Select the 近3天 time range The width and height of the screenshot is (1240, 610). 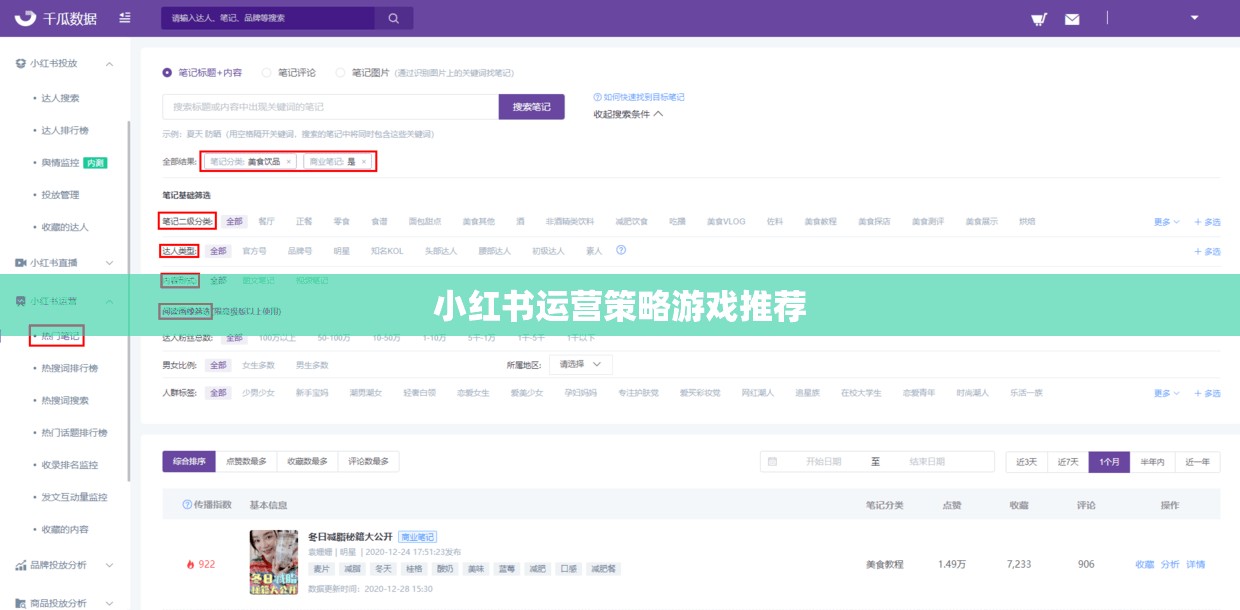1027,462
